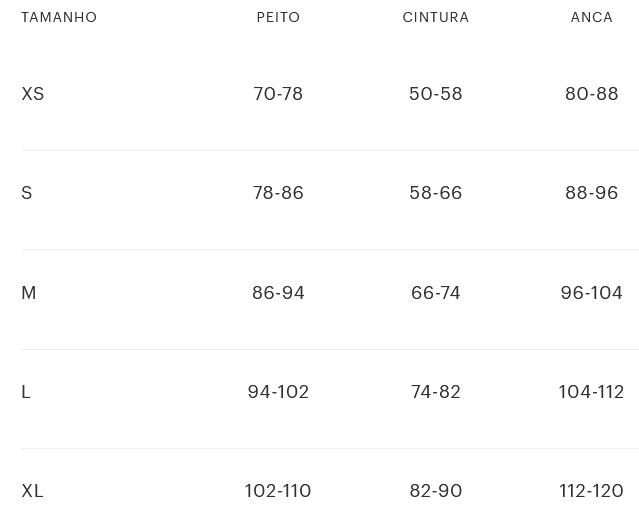This screenshot has height=517, width=639.
Task: Select the XS size row label
Action: (33, 93)
